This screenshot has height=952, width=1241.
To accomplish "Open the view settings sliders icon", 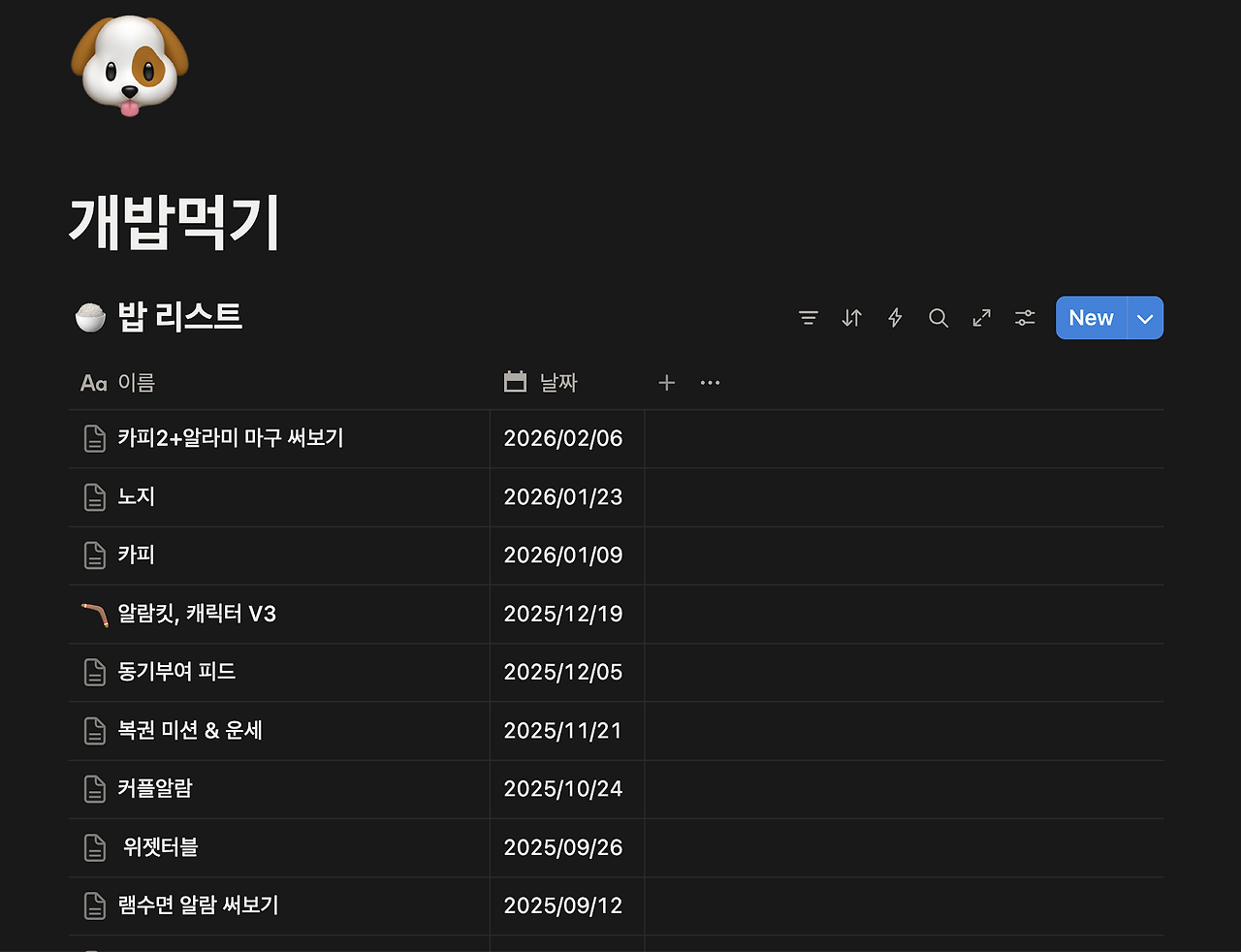I will 1024,317.
